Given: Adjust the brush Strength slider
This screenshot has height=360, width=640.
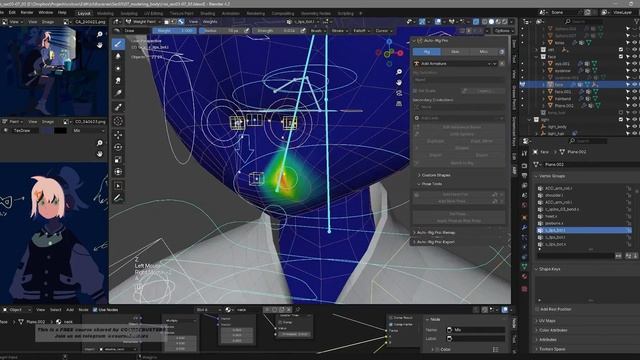Looking at the screenshot, I should click(x=276, y=31).
